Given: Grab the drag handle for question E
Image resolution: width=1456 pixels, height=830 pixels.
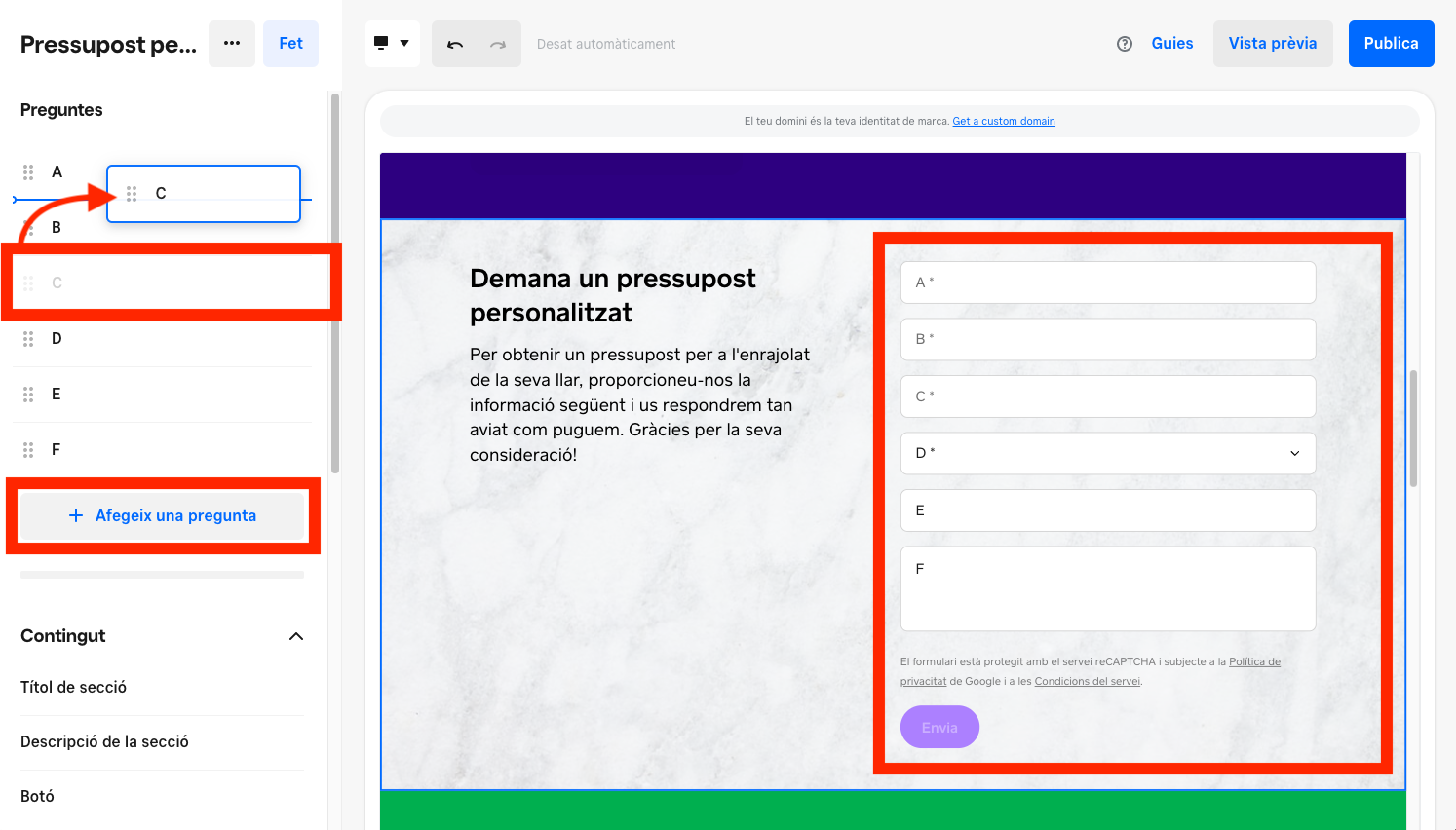Looking at the screenshot, I should click(28, 395).
